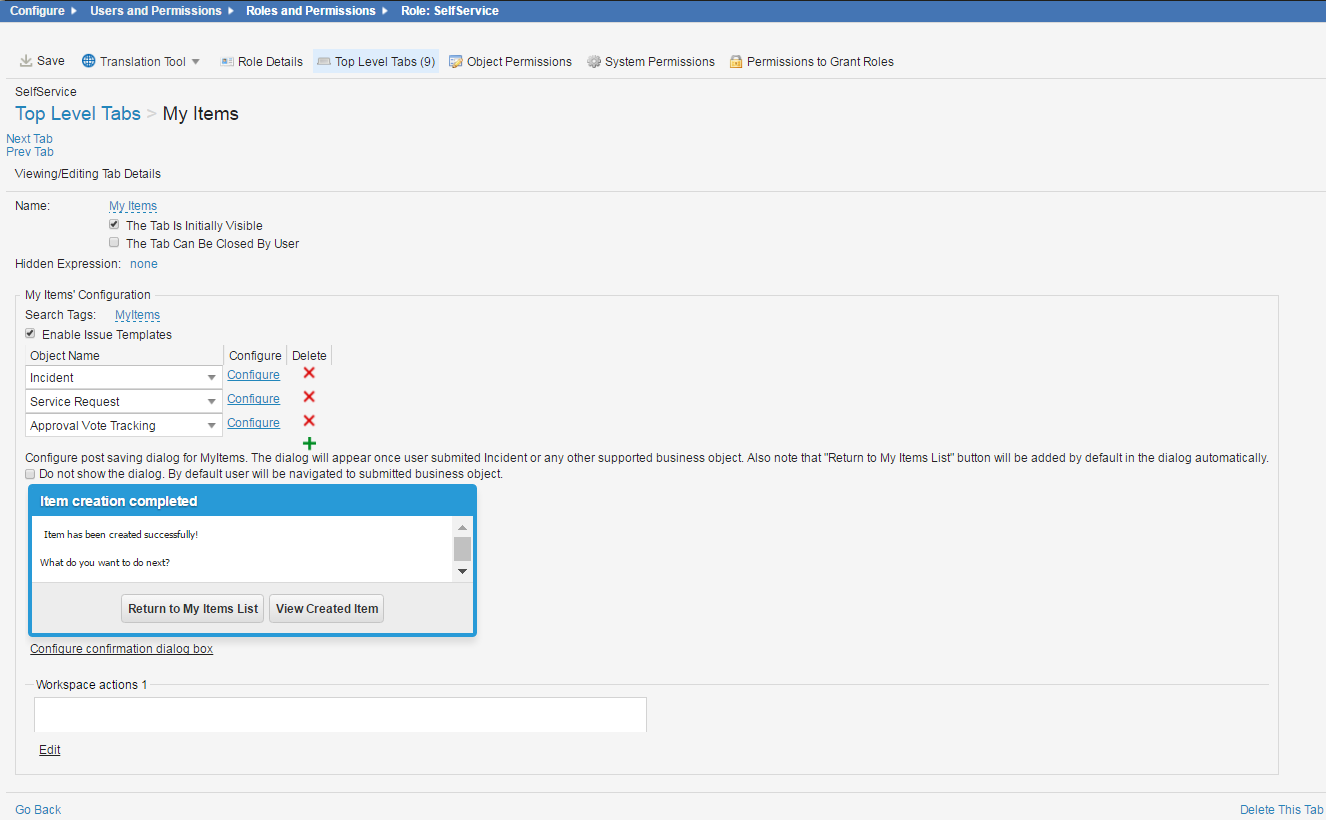Open Role Details via its icon
1326x820 pixels.
227,62
